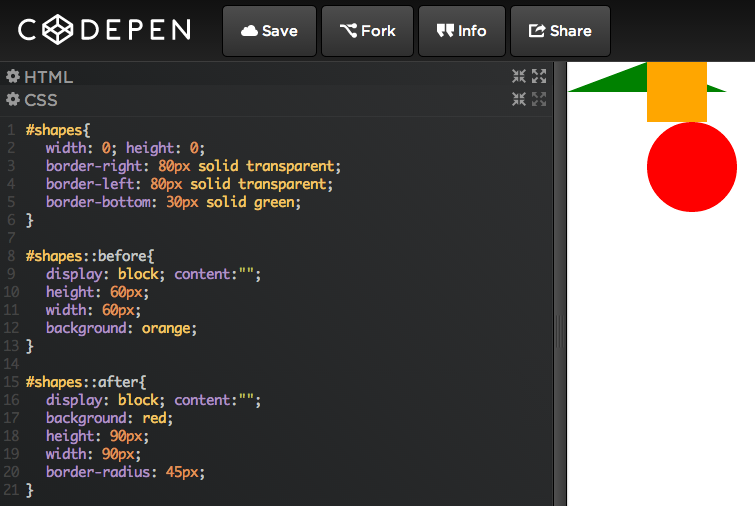Expand the HTML editor to full size
Viewport: 755px width, 506px height.
coord(539,76)
